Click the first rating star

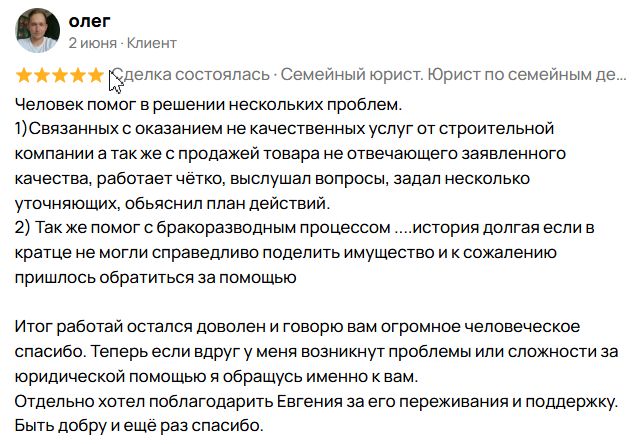[x=24, y=75]
